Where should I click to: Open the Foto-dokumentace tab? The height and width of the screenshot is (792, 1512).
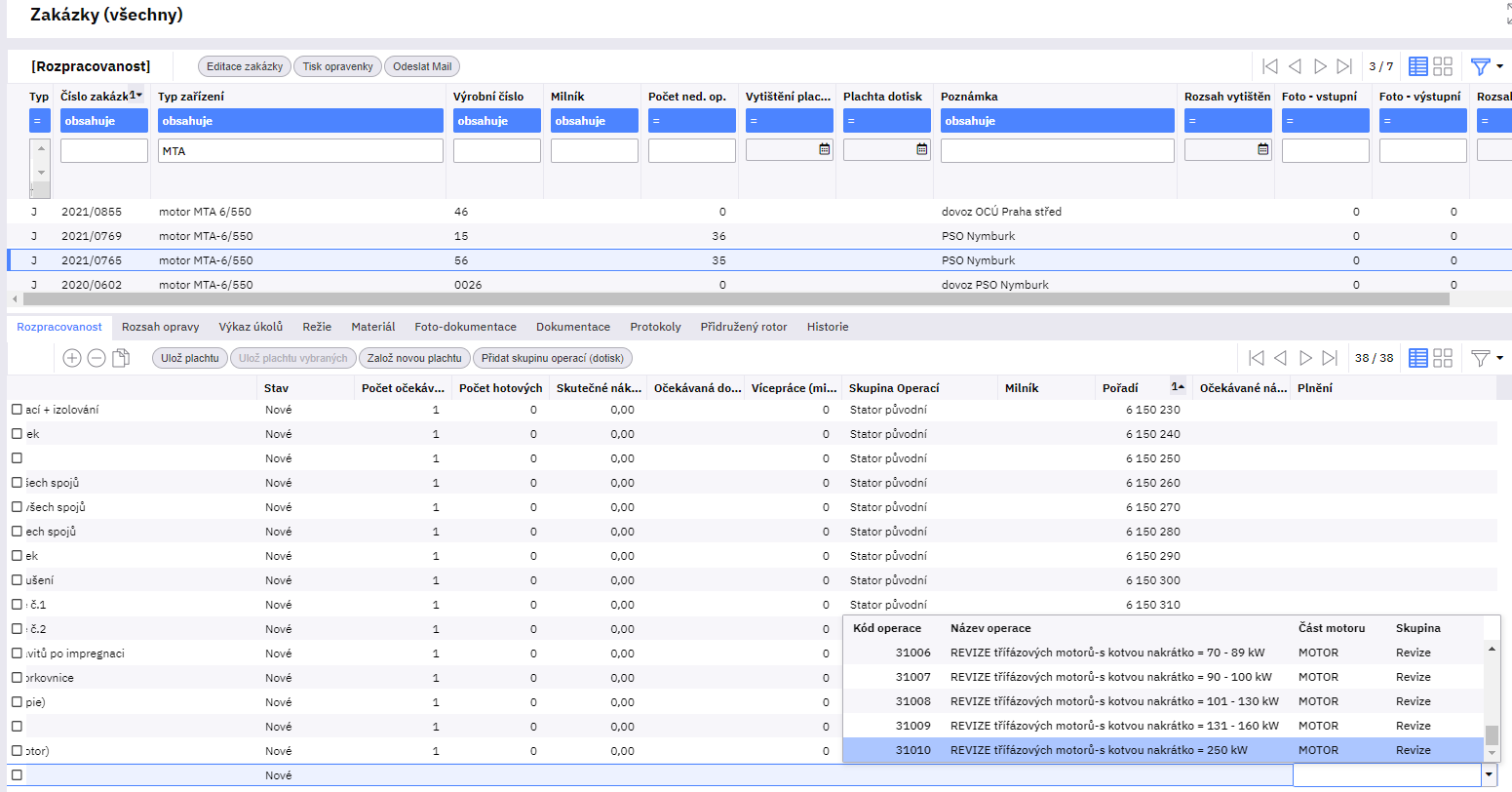point(465,327)
